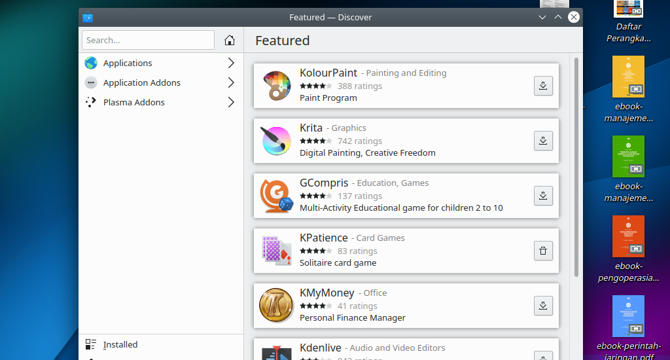
Task: Click the home icon beside search
Action: pyautogui.click(x=229, y=40)
